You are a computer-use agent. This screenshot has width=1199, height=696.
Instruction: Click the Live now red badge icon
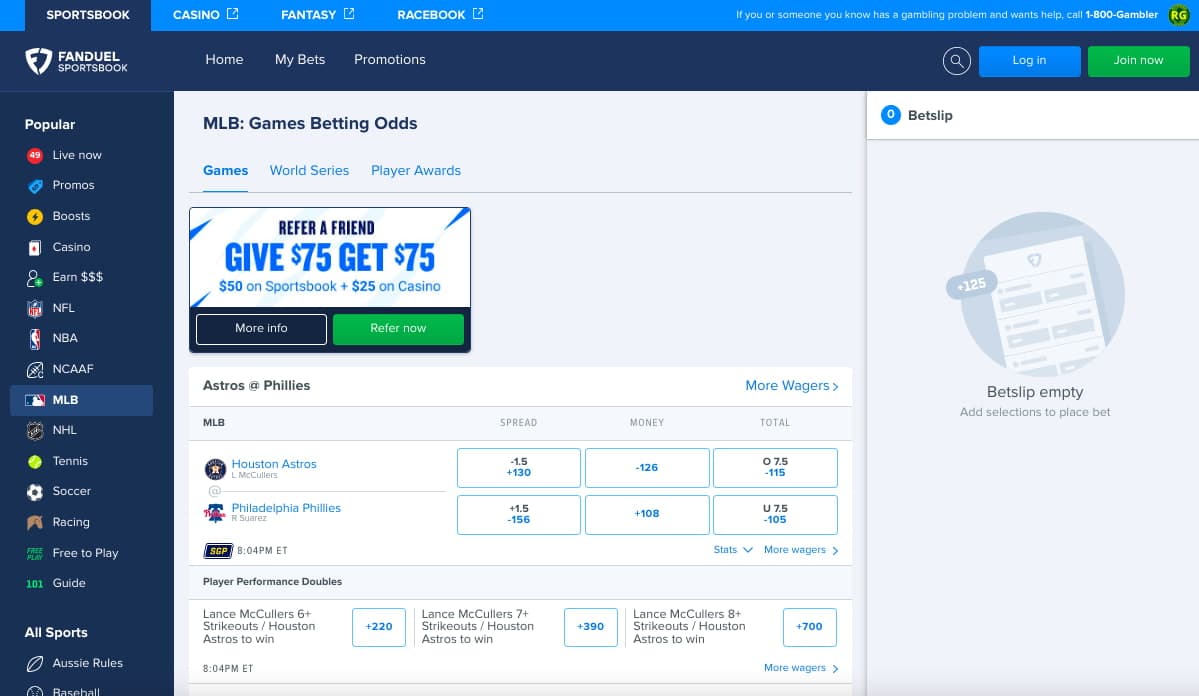[34, 155]
